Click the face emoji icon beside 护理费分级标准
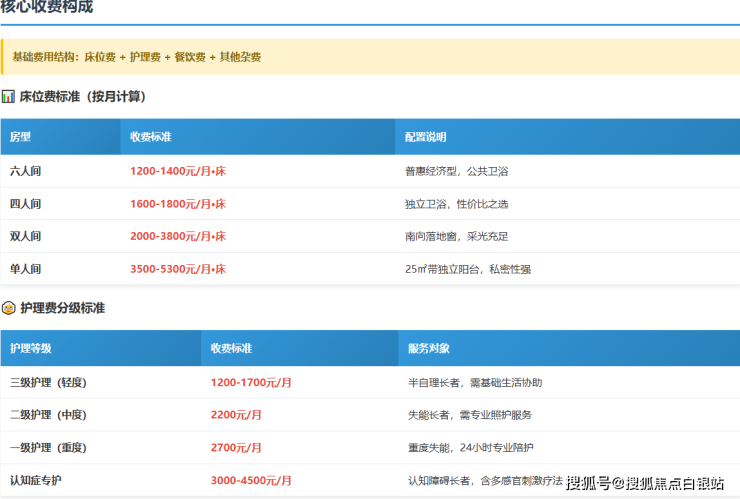 pos(8,308)
